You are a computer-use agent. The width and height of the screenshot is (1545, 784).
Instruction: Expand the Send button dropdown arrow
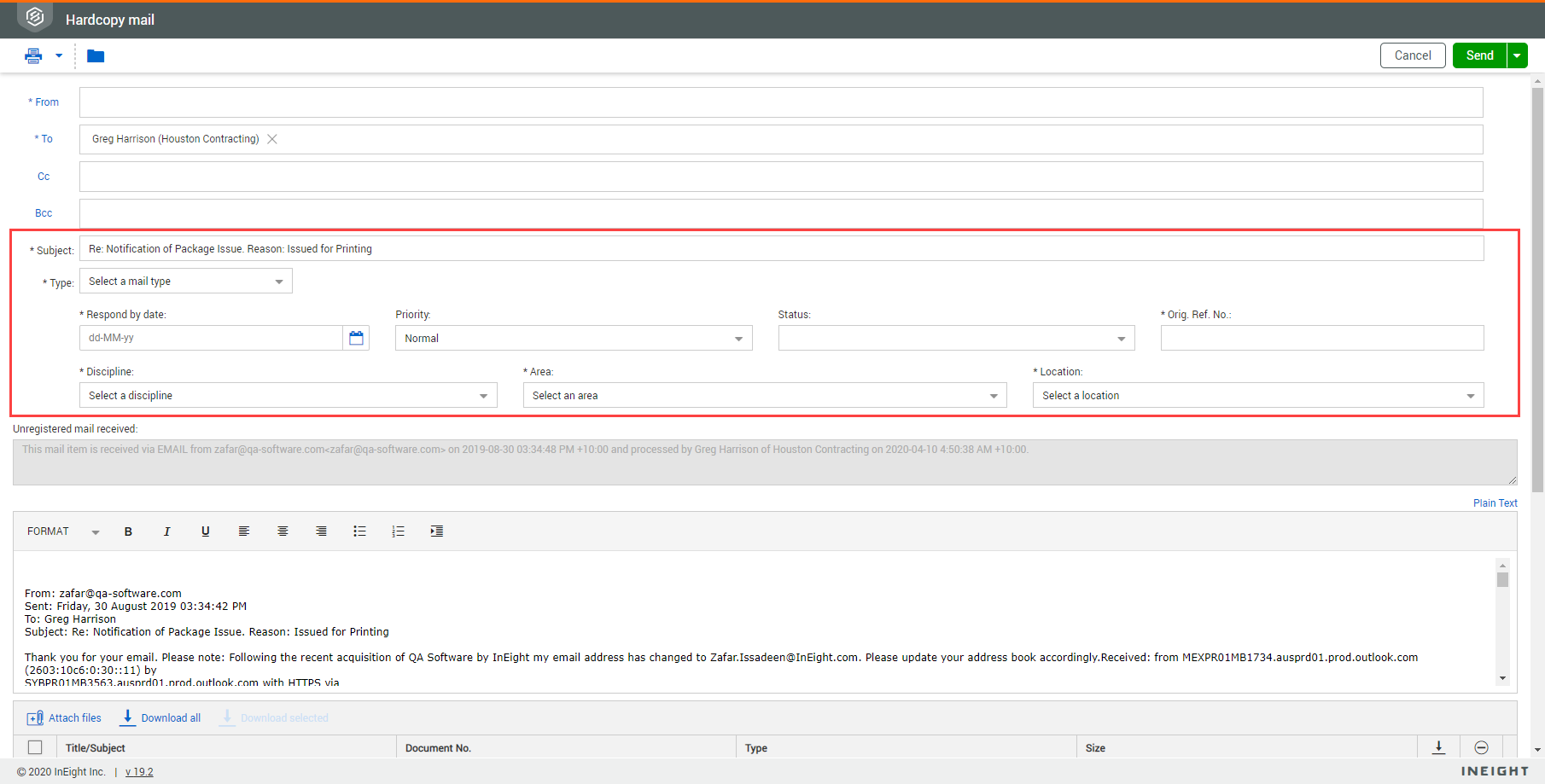tap(1517, 55)
